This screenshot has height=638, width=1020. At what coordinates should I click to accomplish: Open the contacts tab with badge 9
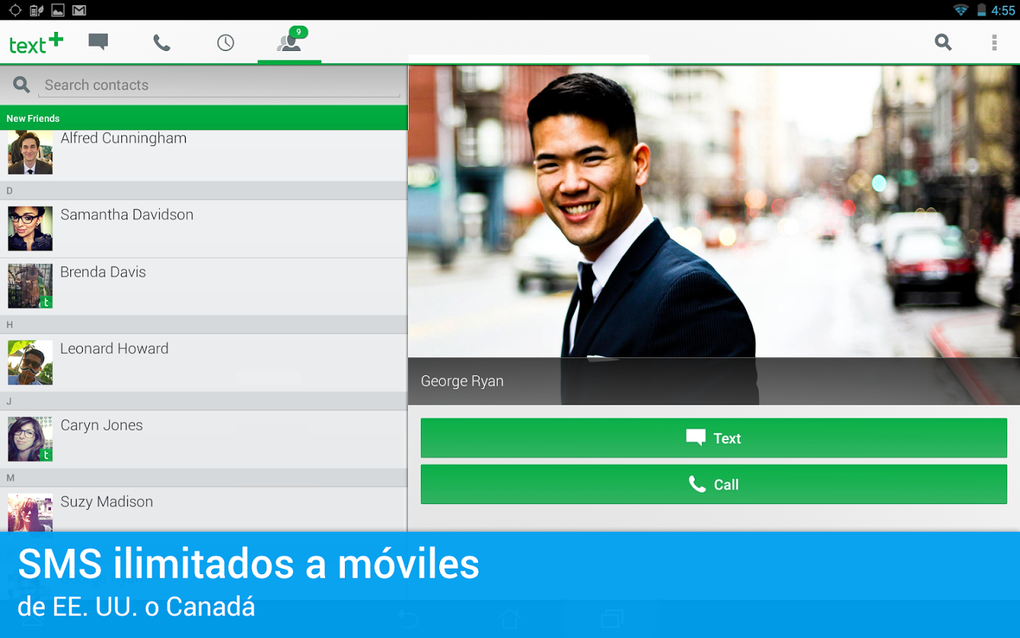[289, 43]
